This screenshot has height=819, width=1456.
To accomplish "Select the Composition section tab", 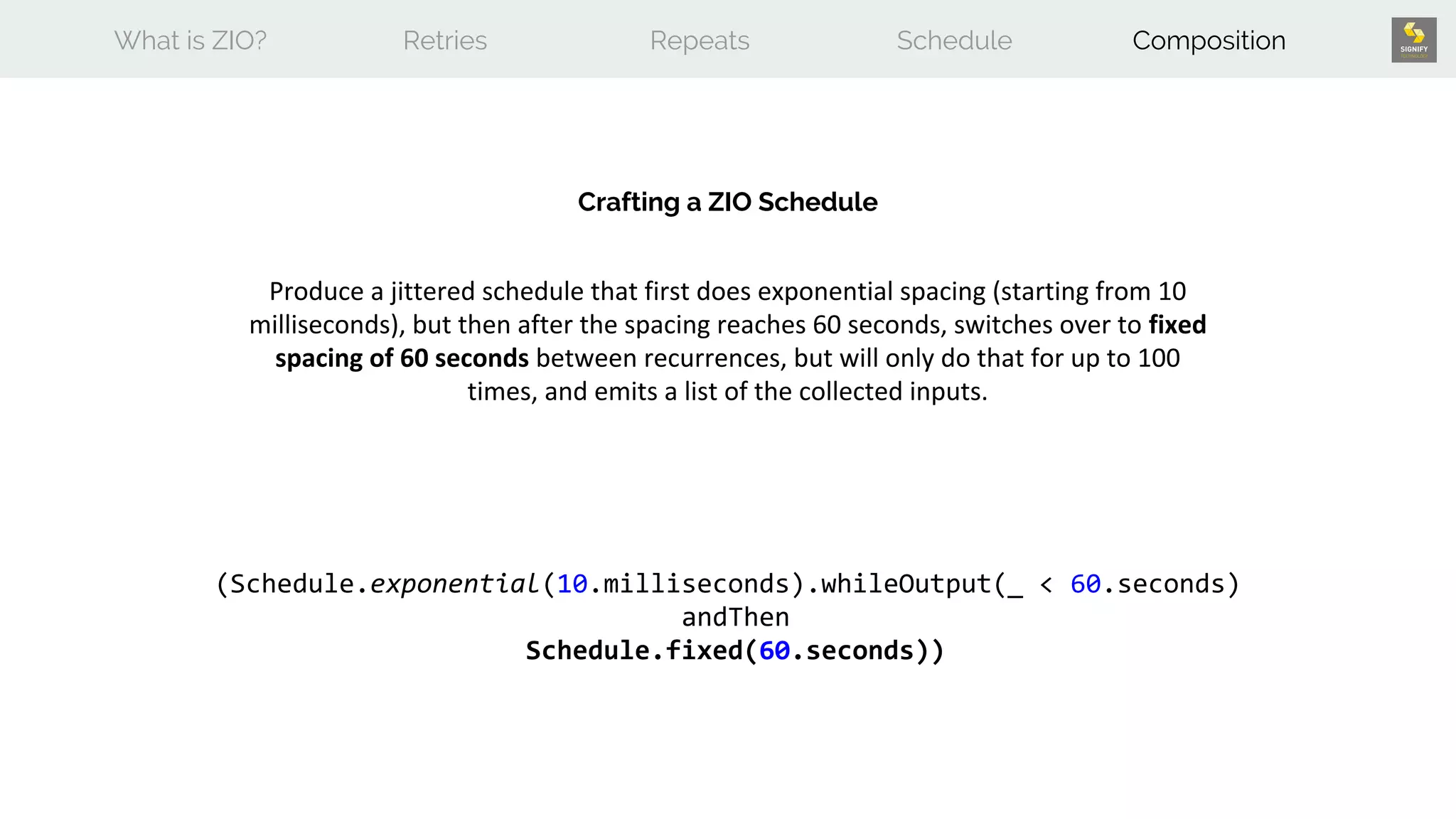I will click(1209, 41).
